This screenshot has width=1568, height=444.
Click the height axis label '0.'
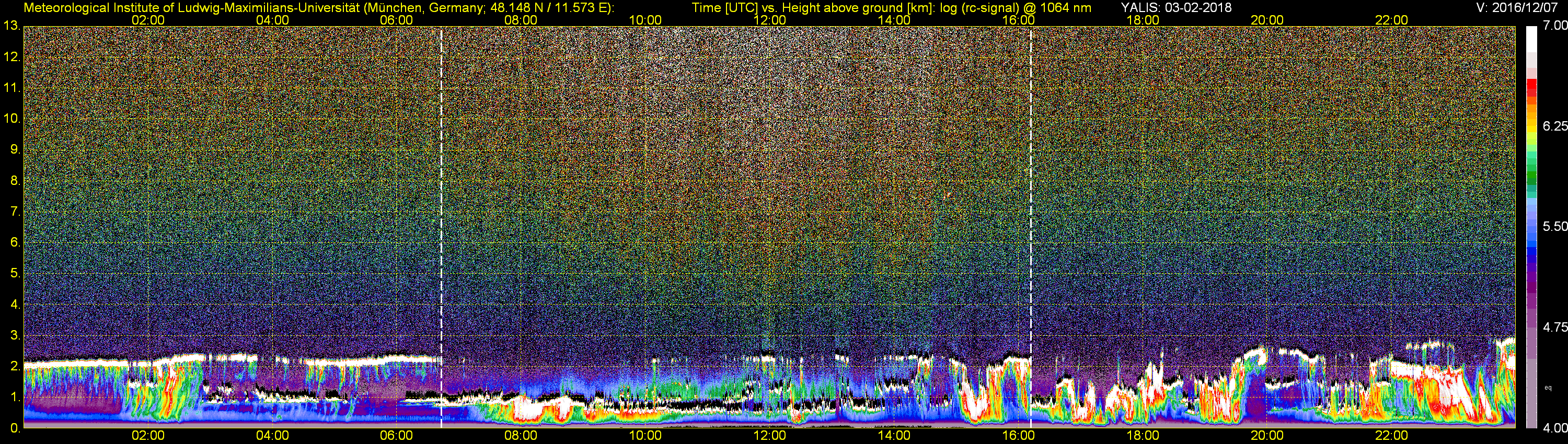[15, 428]
